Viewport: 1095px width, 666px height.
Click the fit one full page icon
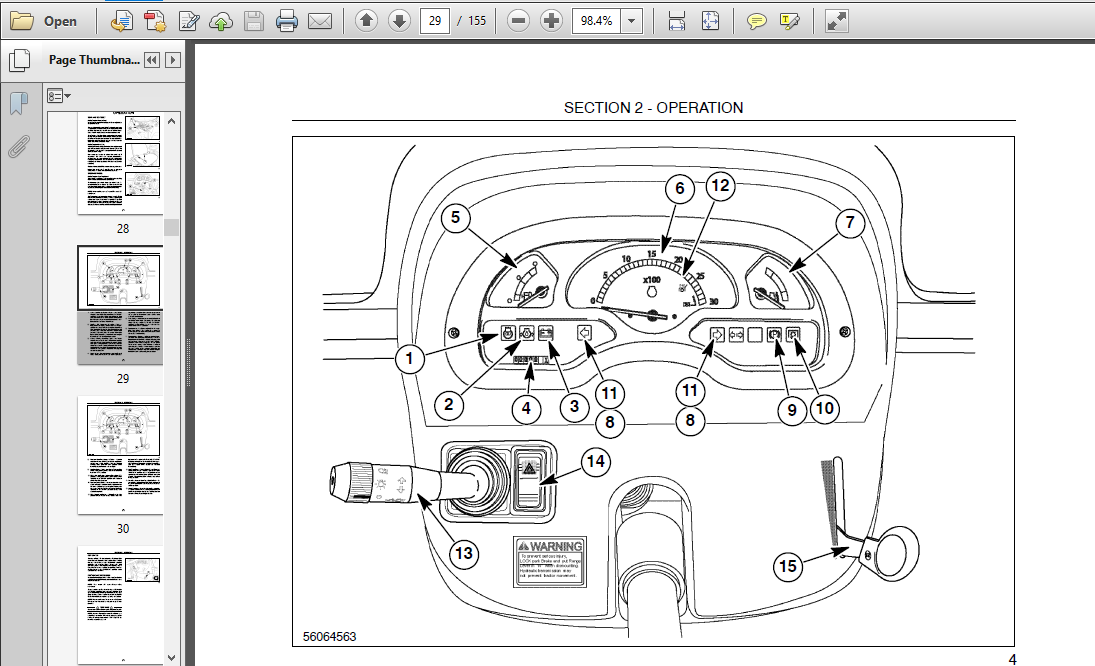(710, 21)
